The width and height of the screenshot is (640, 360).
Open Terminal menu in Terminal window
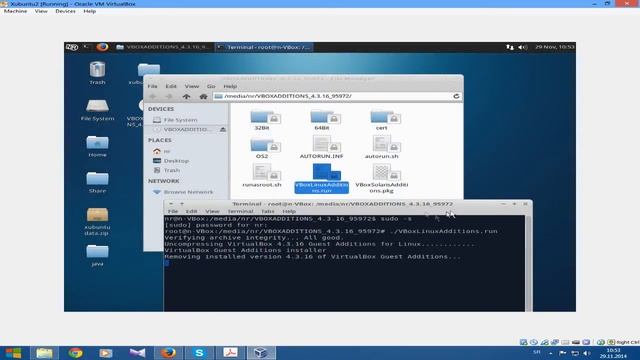(240, 211)
